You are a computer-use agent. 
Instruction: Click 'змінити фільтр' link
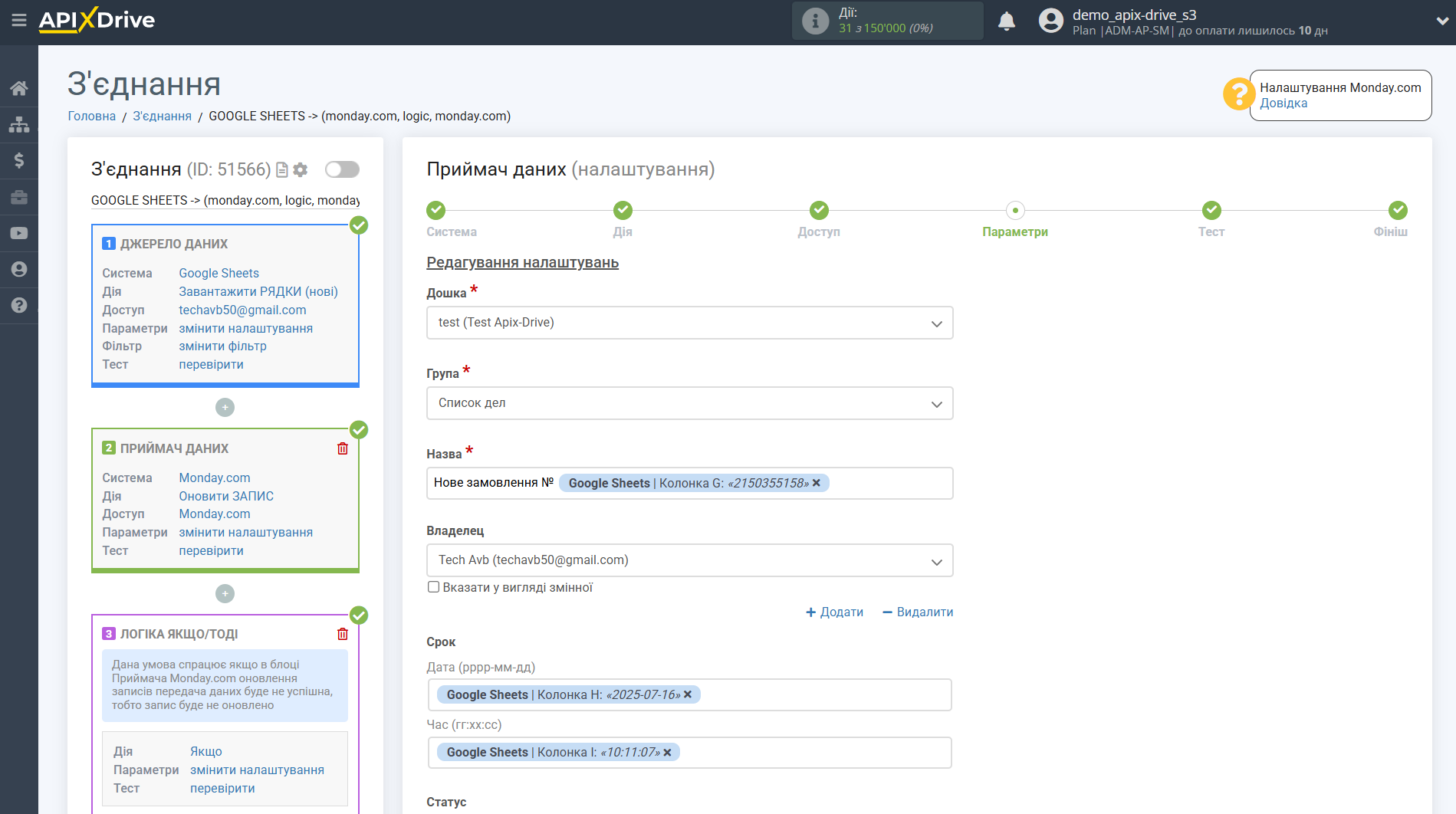point(222,346)
